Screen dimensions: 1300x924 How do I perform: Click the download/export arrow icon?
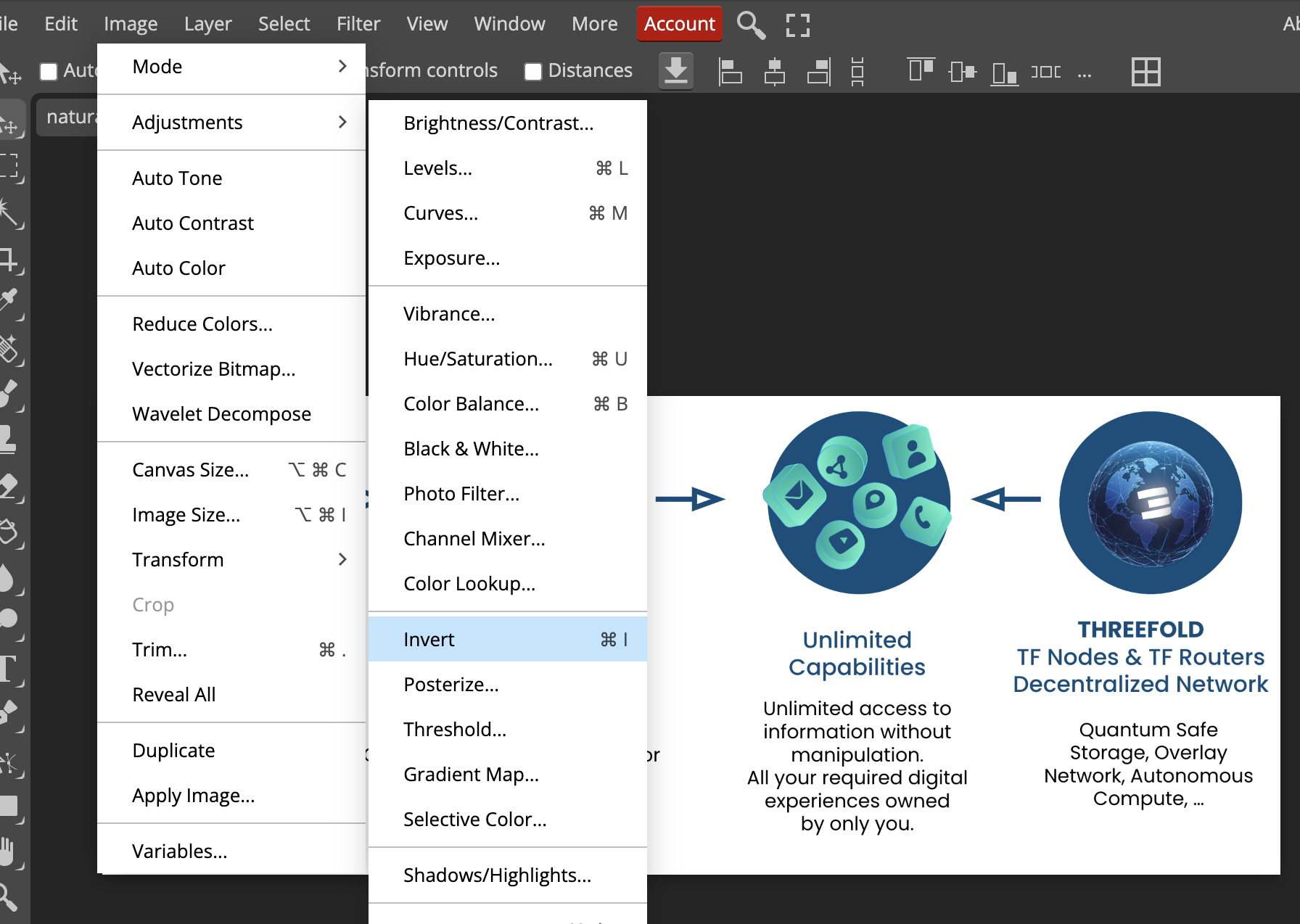coord(675,71)
